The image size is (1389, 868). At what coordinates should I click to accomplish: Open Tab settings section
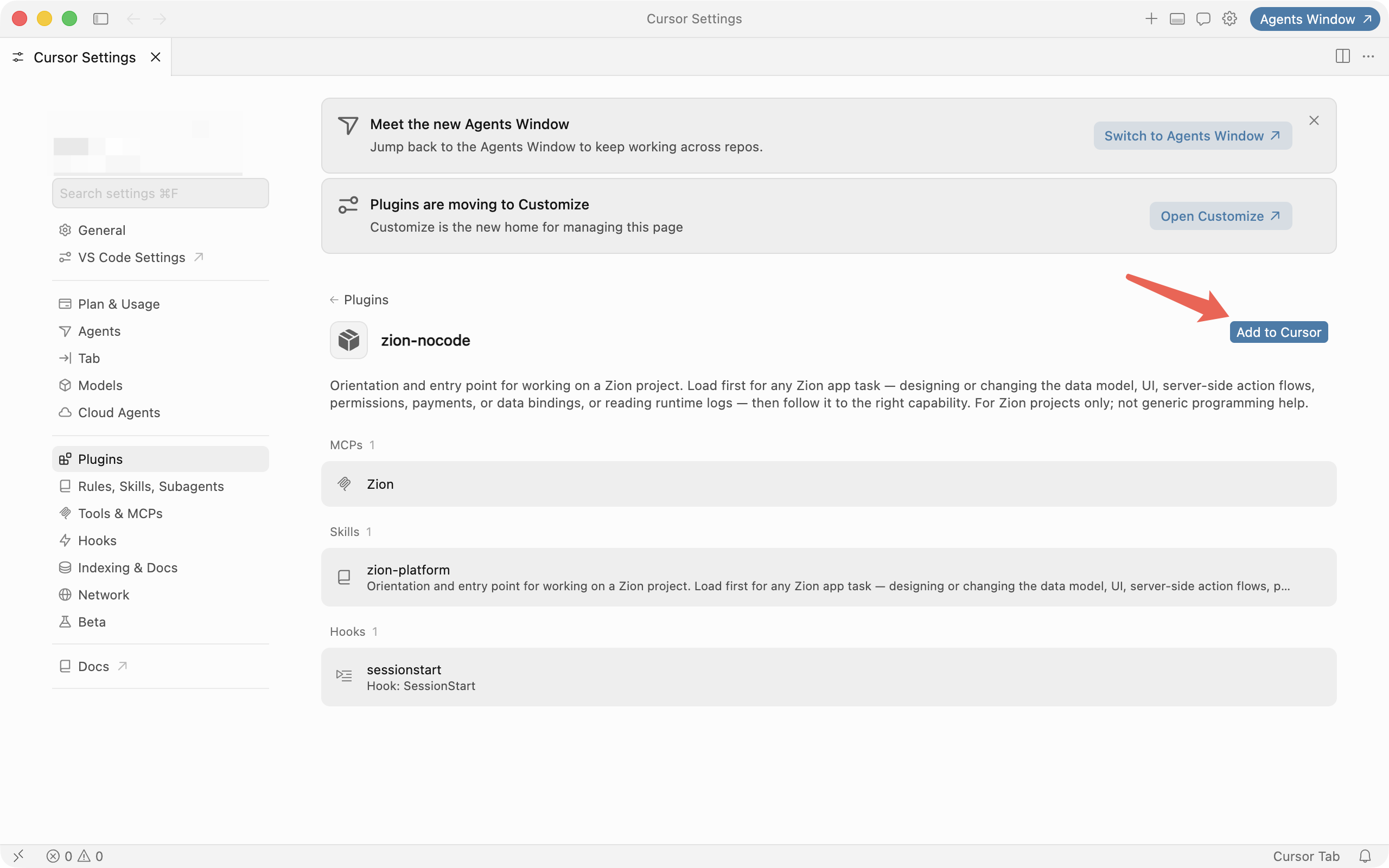[x=160, y=358]
